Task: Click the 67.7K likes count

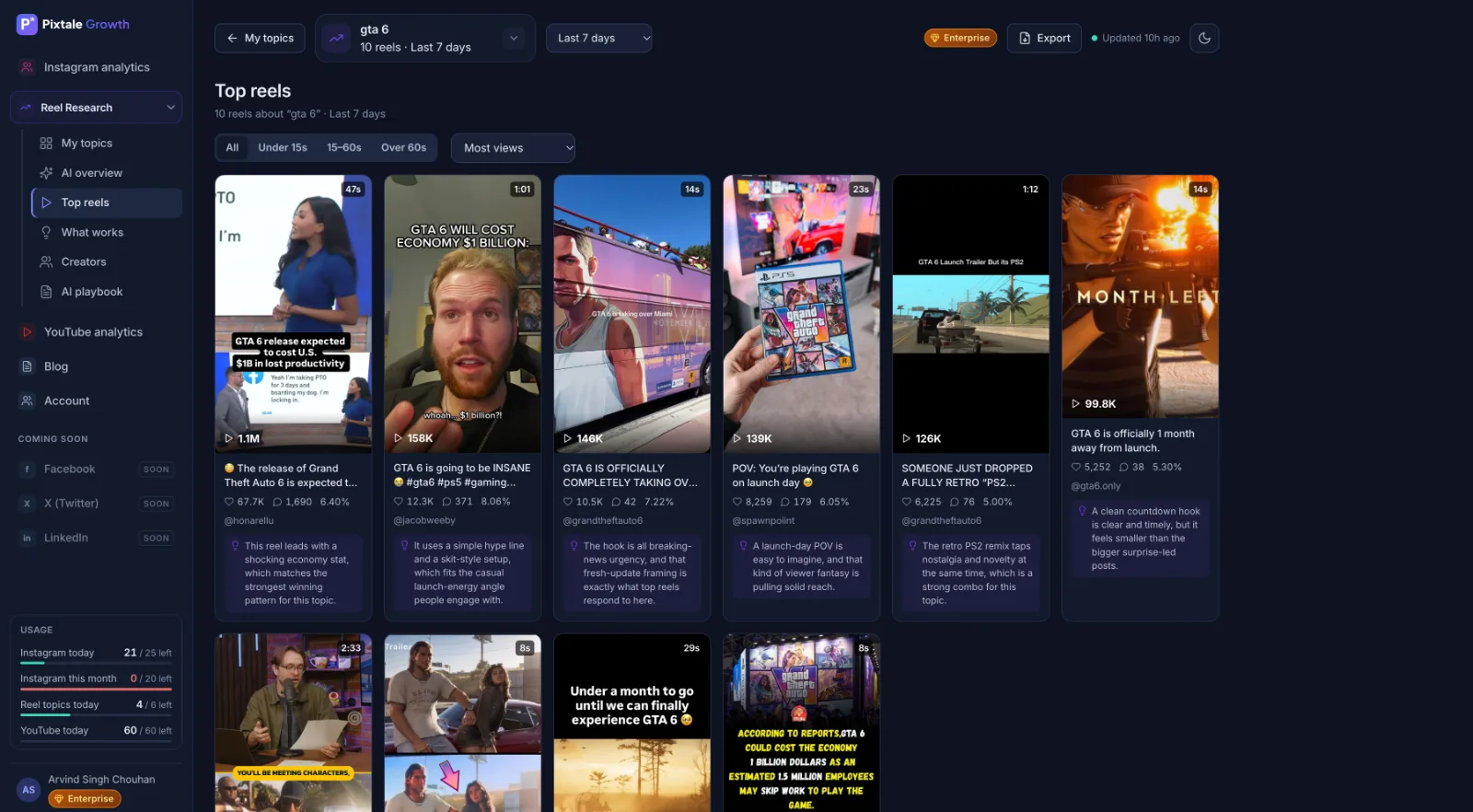Action: point(244,502)
